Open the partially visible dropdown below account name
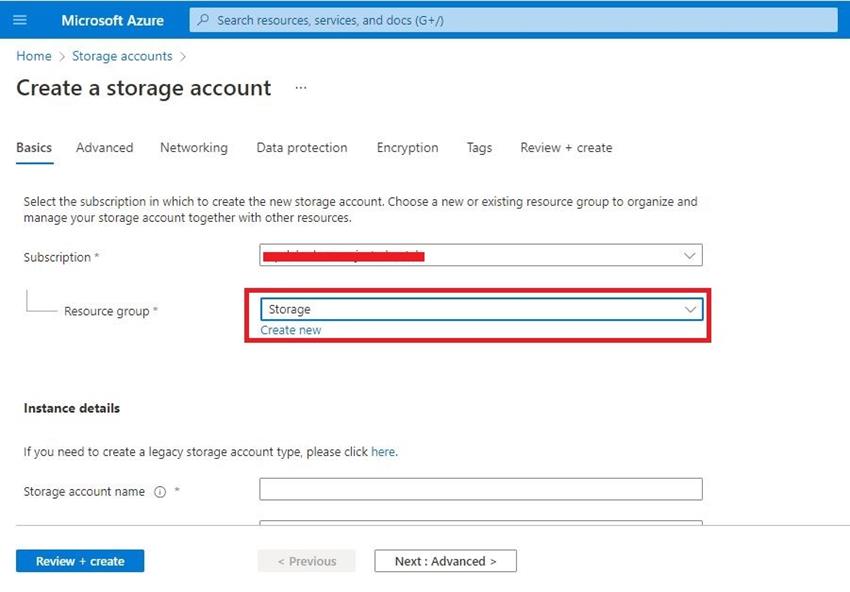850x592 pixels. [x=480, y=525]
